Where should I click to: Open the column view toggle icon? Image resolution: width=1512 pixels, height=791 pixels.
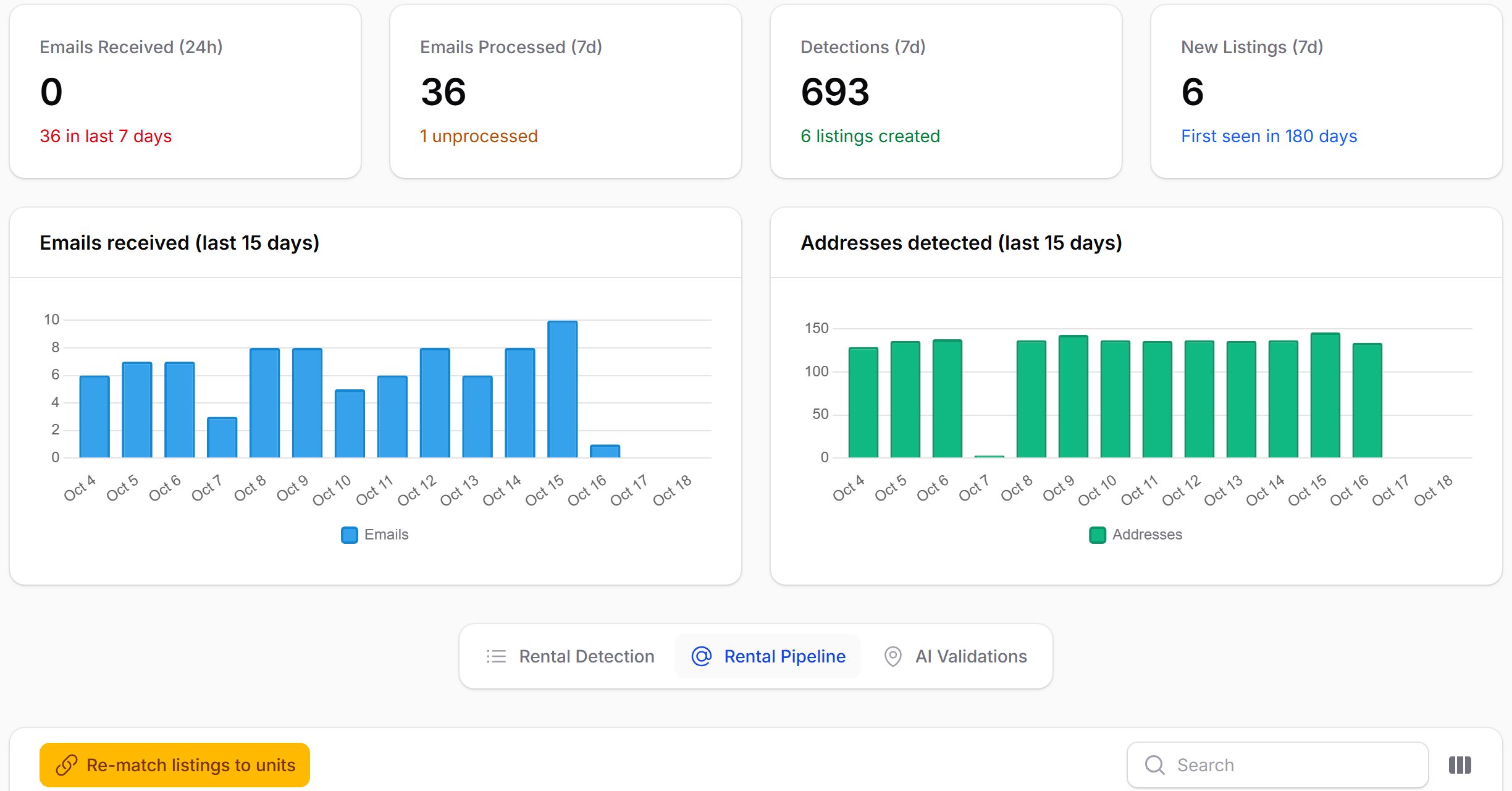click(1460, 765)
